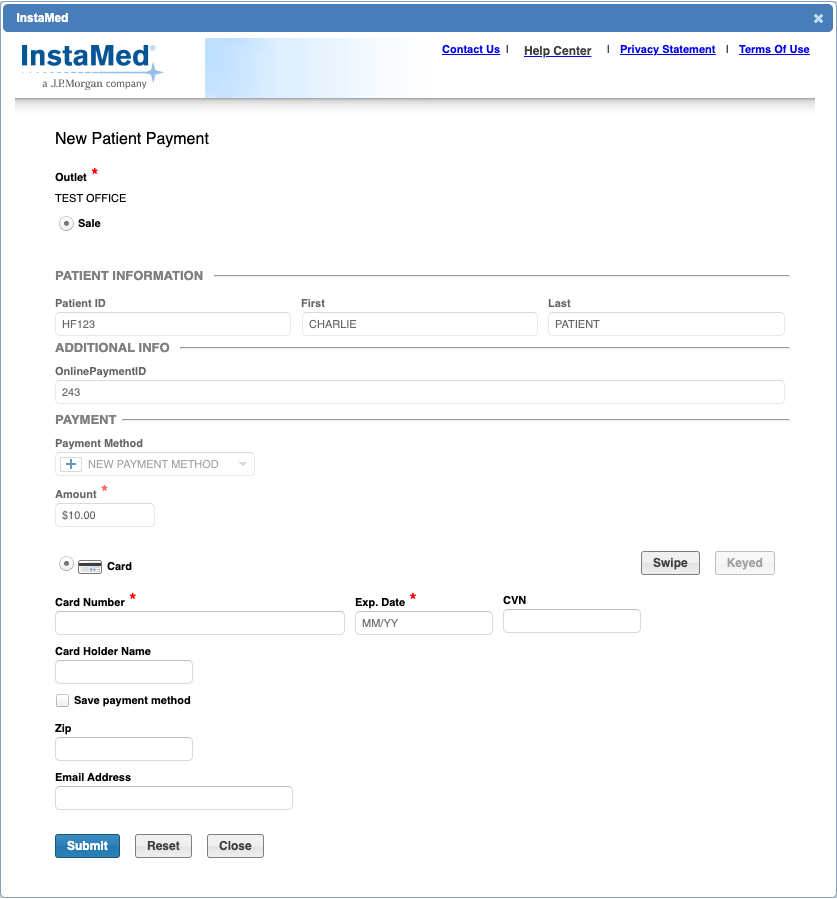
Task: Open Terms Of Use
Action: [773, 49]
